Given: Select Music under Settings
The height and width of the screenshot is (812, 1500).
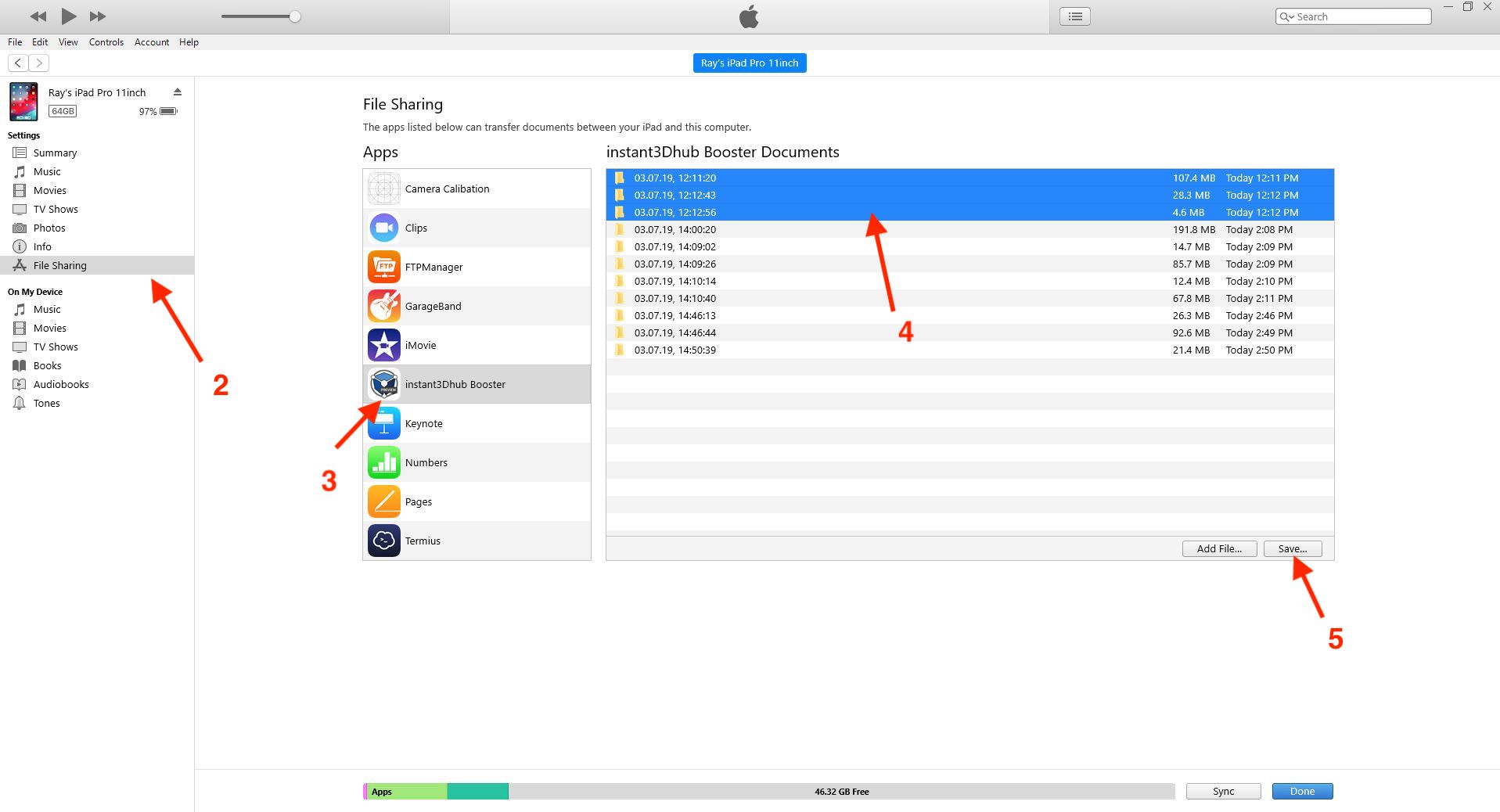Looking at the screenshot, I should [x=97, y=172].
